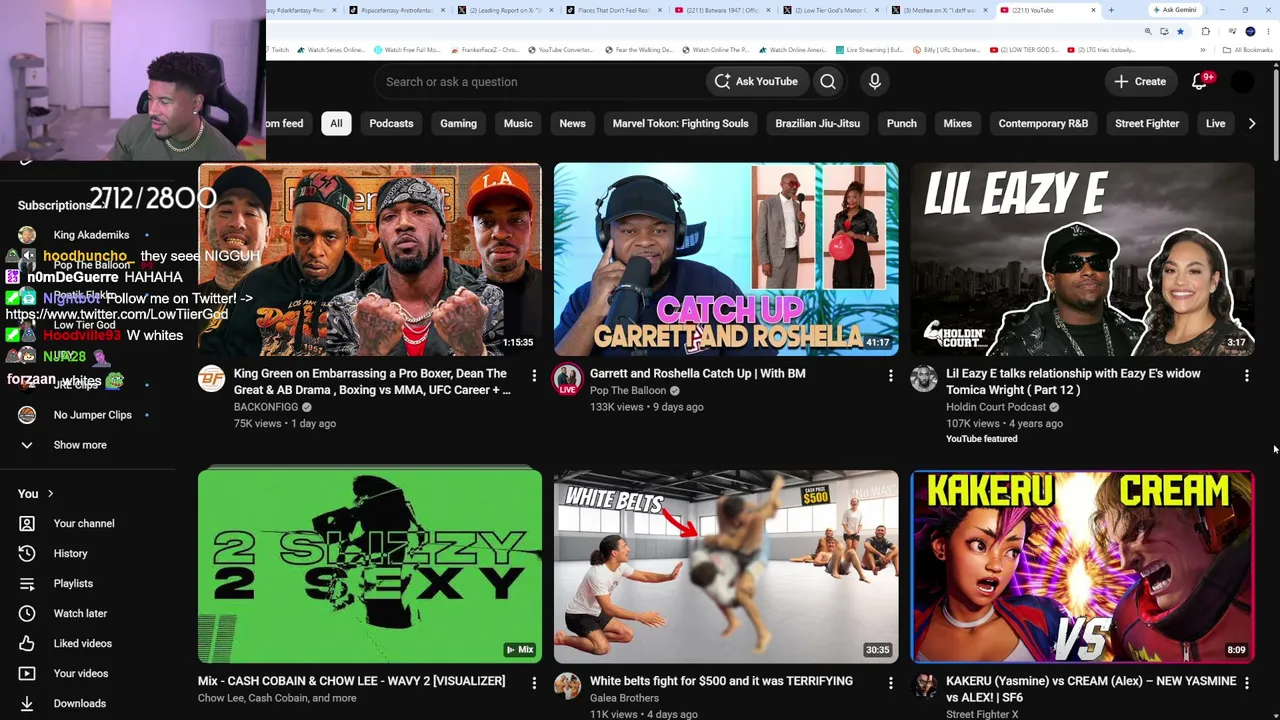Viewport: 1280px width, 720px height.
Task: Open Galea Brothers channel avatar
Action: click(x=567, y=686)
